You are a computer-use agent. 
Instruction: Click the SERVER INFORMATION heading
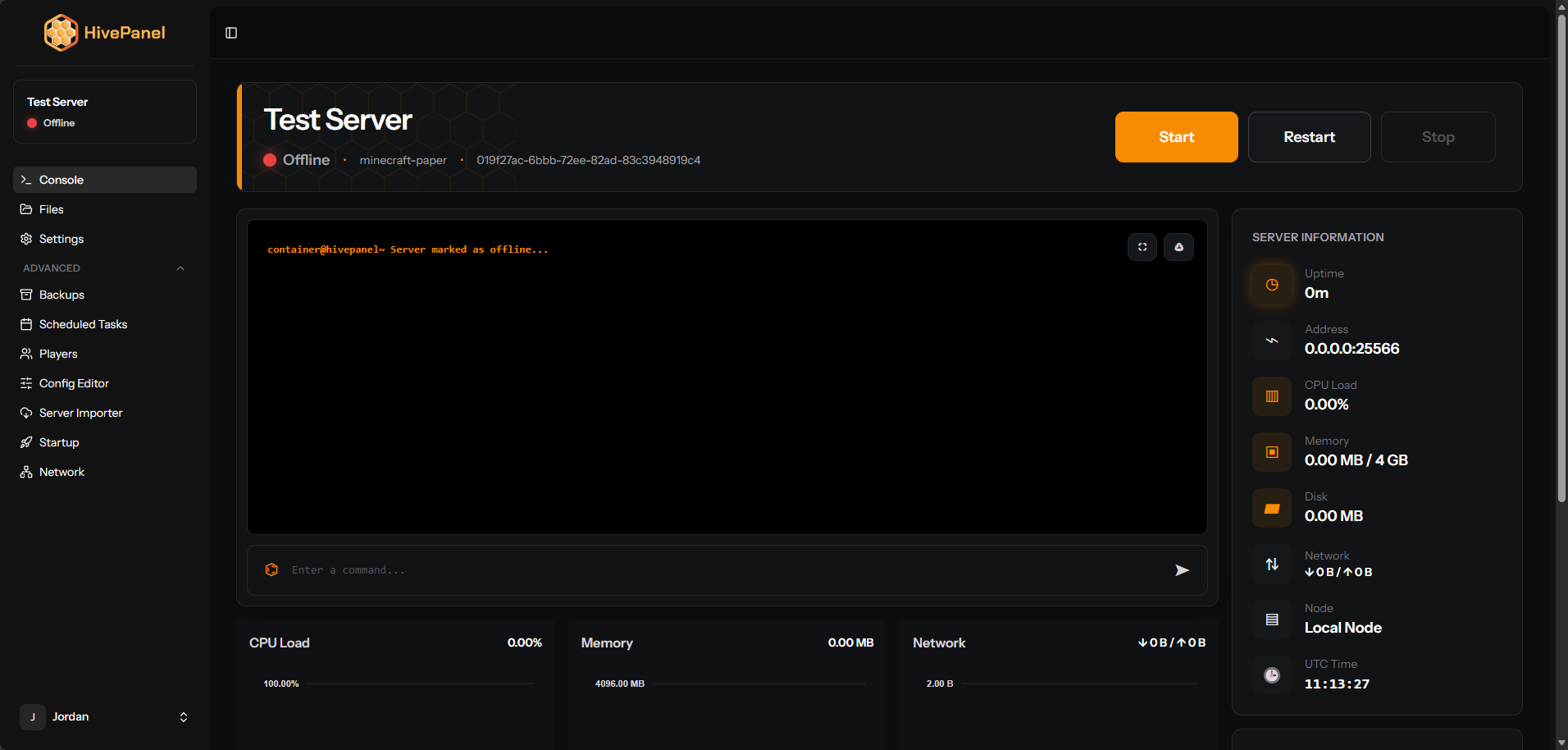[1318, 237]
